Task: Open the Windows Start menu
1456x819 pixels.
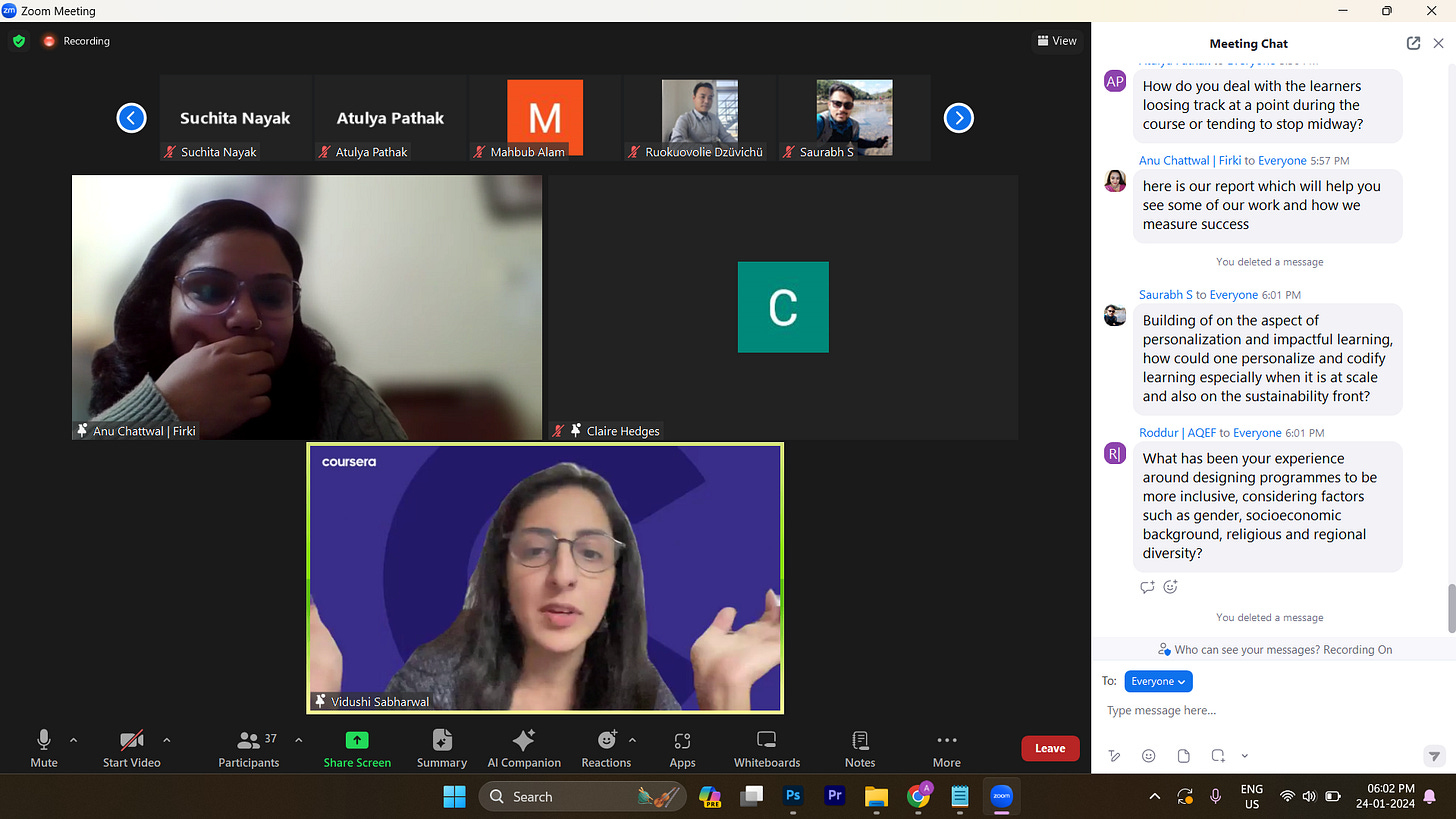Action: pyautogui.click(x=454, y=796)
